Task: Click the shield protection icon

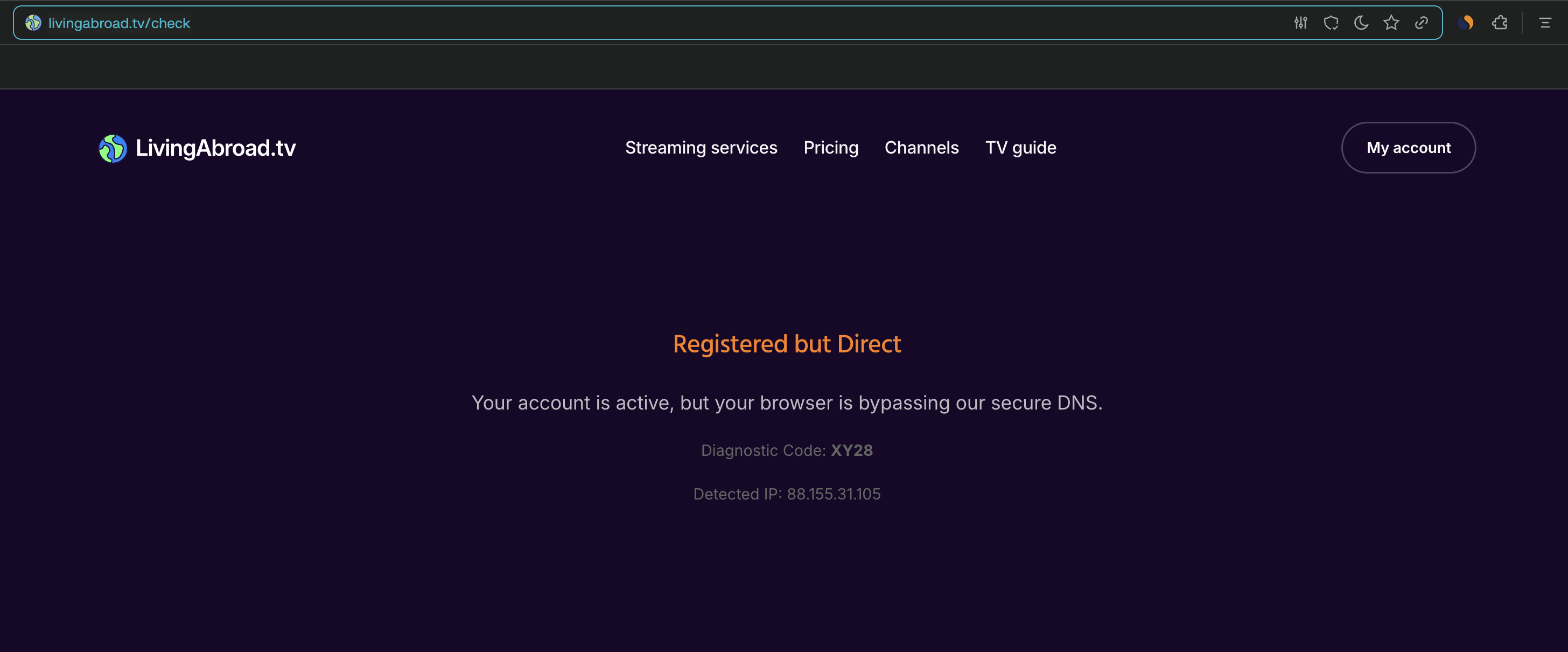Action: [x=1331, y=23]
